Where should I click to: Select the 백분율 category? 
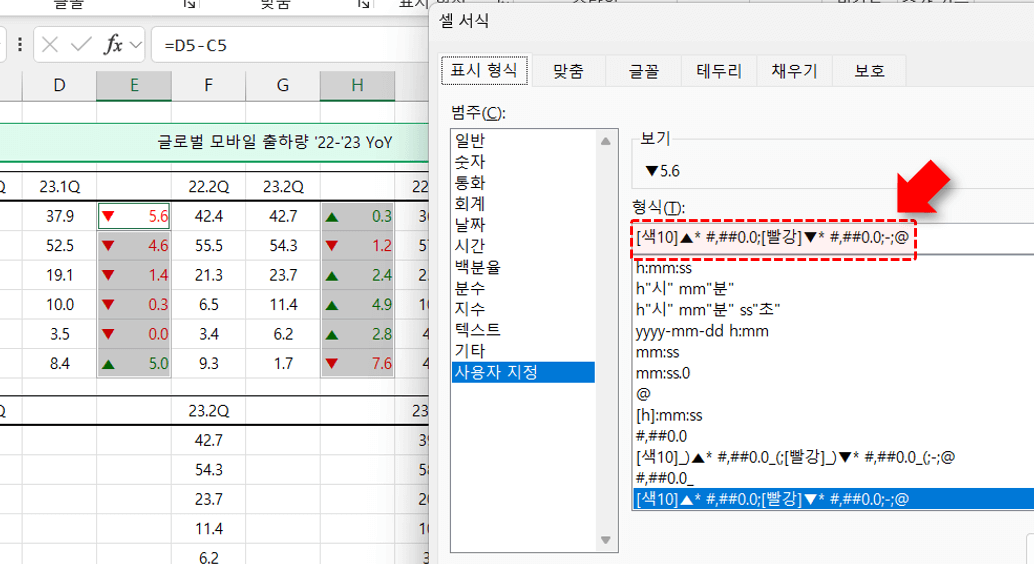pyautogui.click(x=524, y=267)
